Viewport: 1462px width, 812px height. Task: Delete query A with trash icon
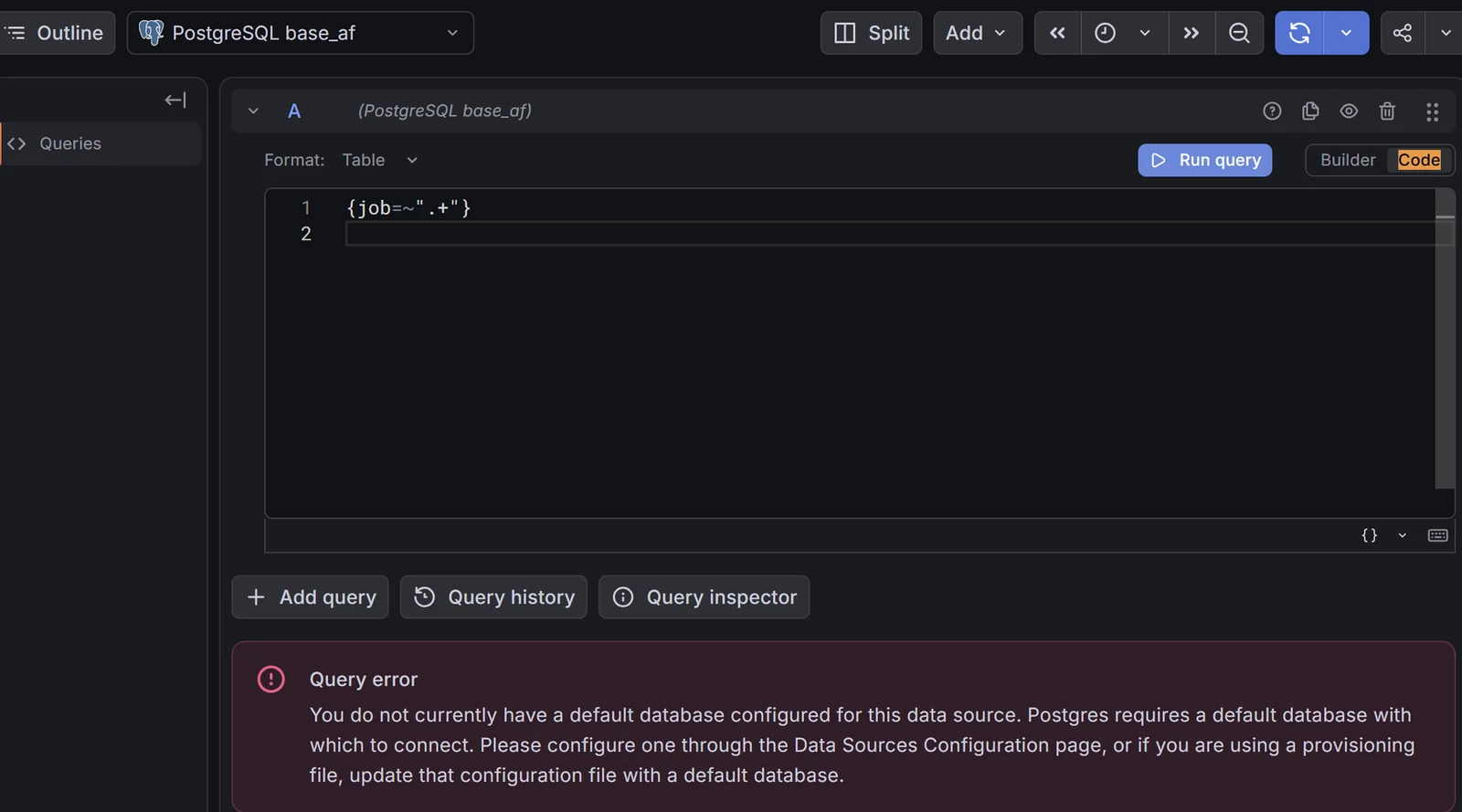point(1387,111)
